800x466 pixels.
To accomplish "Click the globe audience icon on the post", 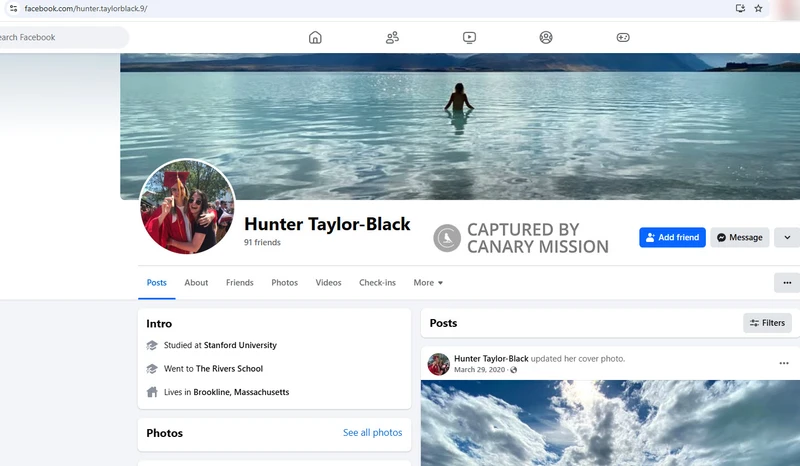I will 514,370.
